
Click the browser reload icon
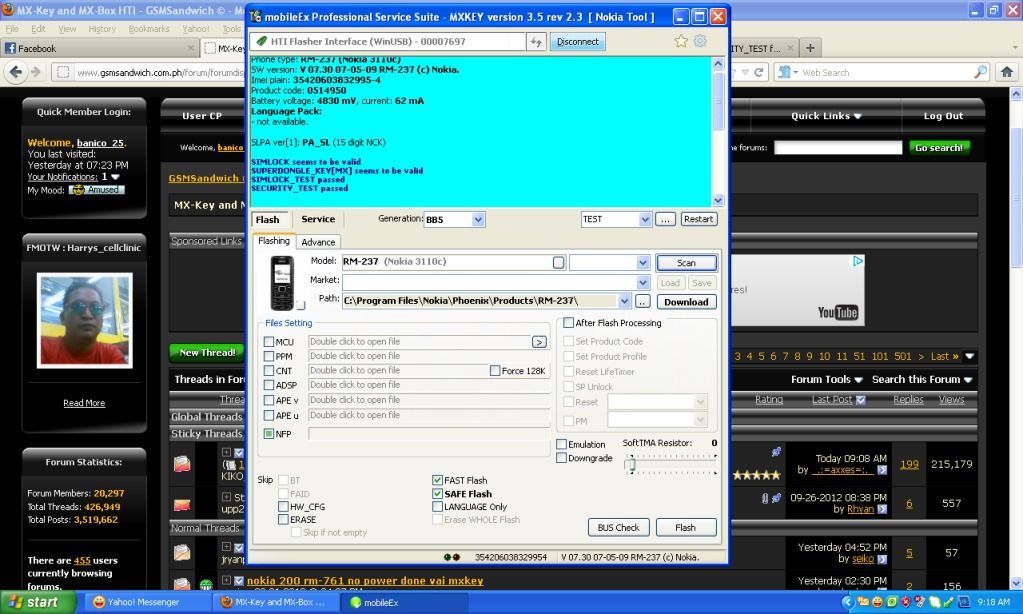[x=759, y=72]
